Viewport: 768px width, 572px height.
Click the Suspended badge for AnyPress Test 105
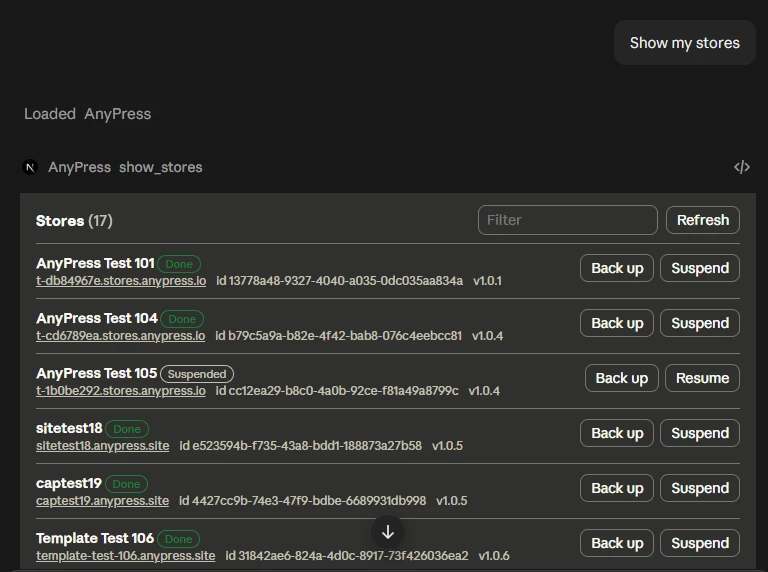[197, 374]
